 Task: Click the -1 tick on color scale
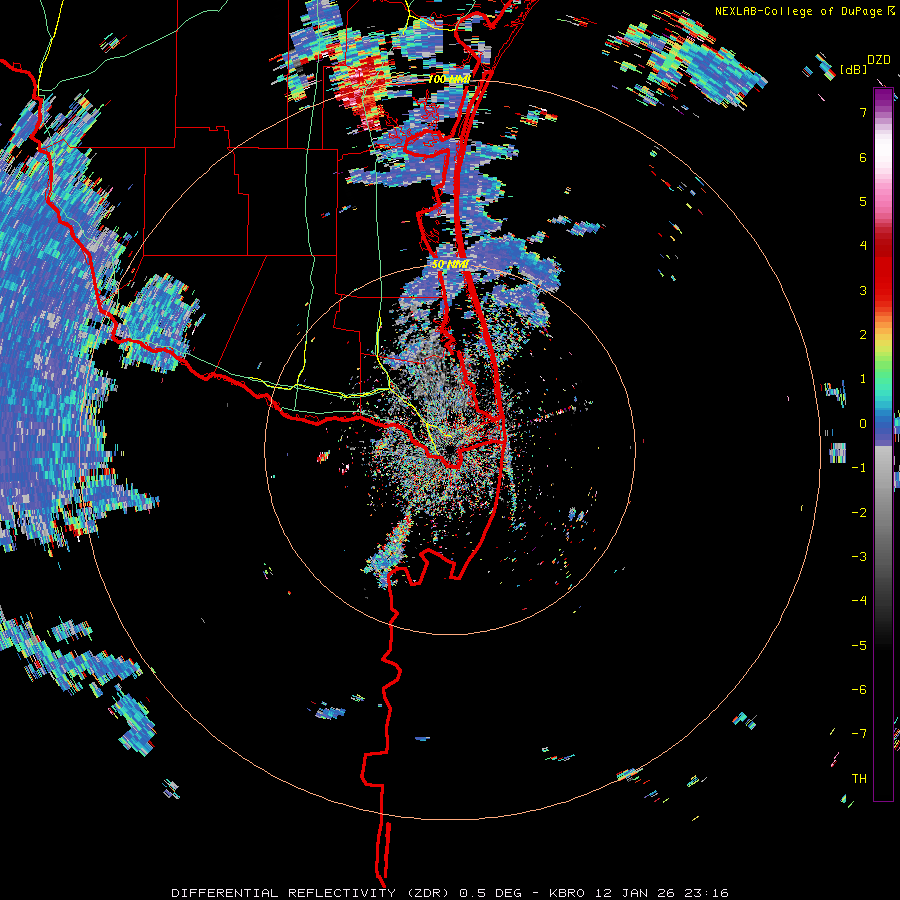click(859, 468)
